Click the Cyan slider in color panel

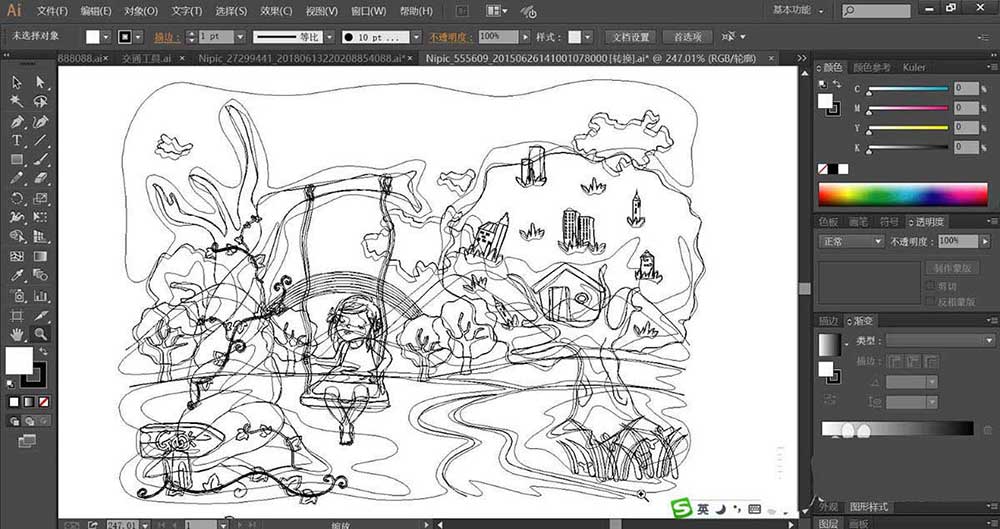[908, 89]
